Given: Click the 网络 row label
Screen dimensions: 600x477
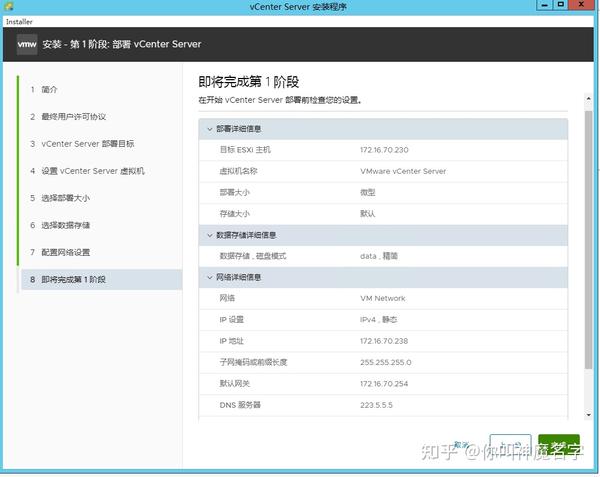Looking at the screenshot, I should tap(227, 298).
